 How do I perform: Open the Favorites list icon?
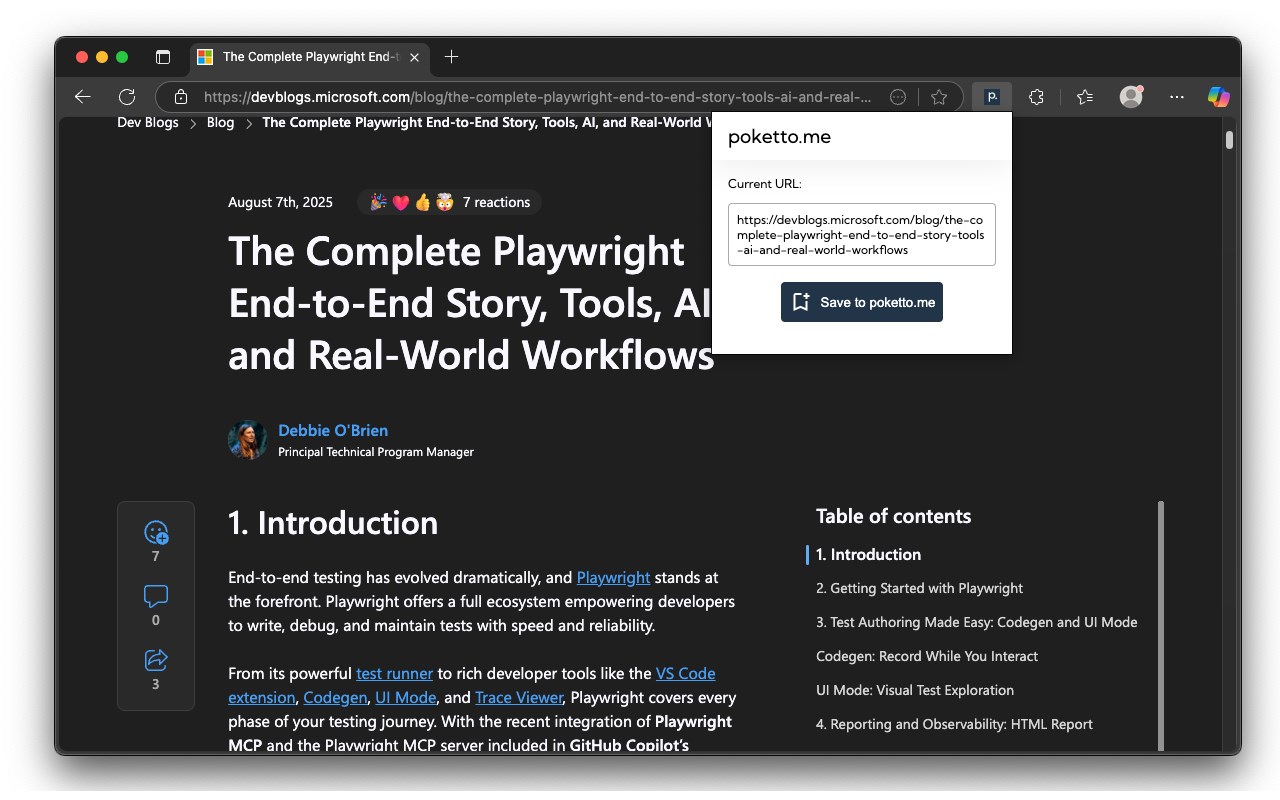(1085, 97)
